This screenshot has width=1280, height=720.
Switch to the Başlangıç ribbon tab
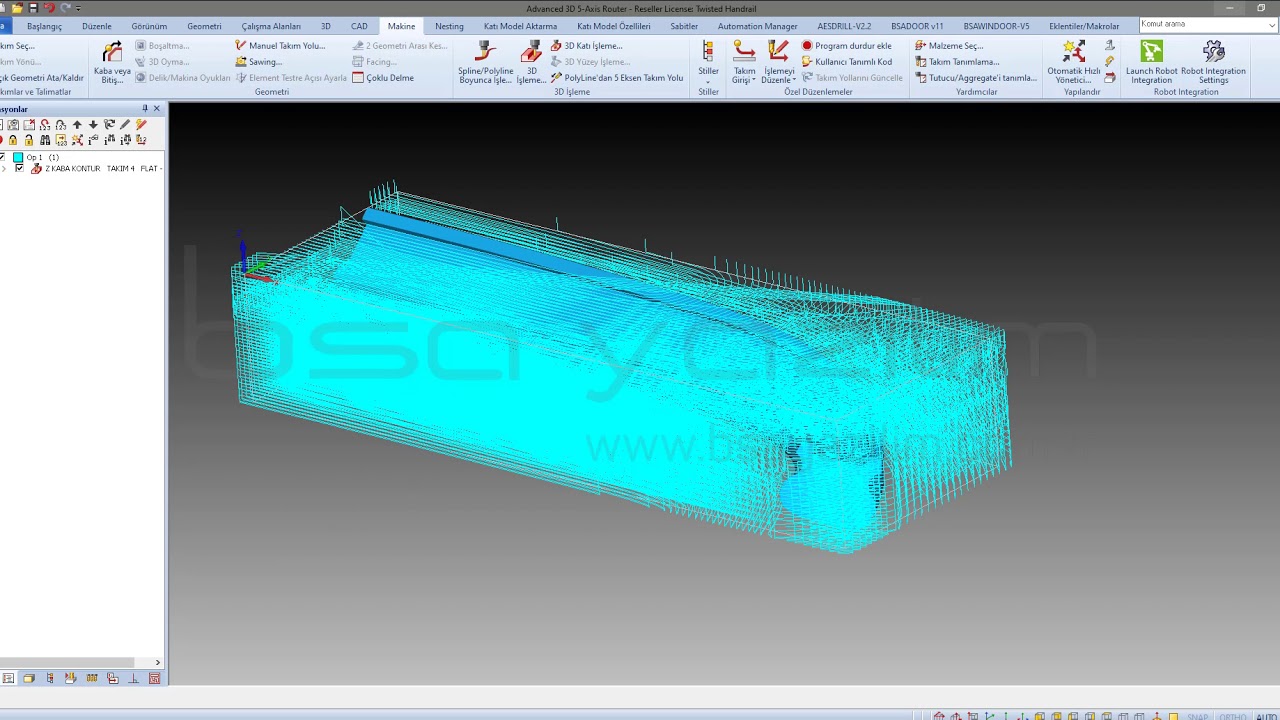coord(44,26)
